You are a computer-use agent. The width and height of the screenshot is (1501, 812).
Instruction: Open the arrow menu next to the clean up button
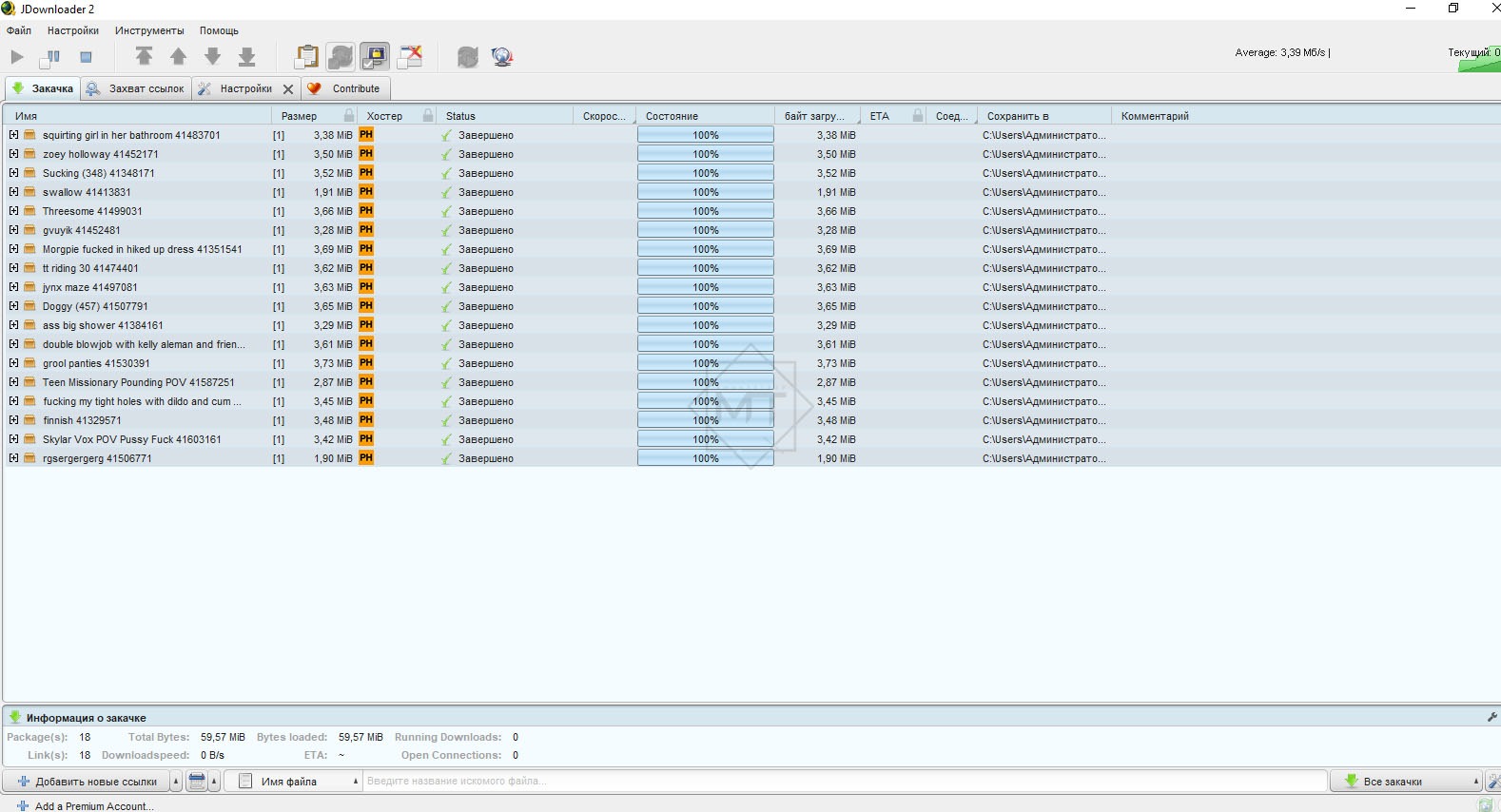pyautogui.click(x=214, y=782)
